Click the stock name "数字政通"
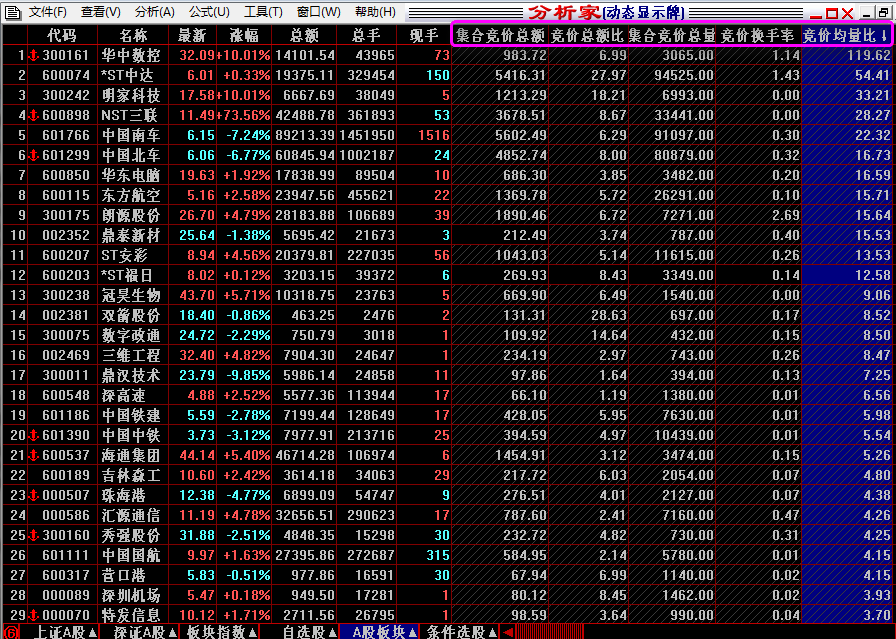The height and width of the screenshot is (639, 896). pos(131,336)
